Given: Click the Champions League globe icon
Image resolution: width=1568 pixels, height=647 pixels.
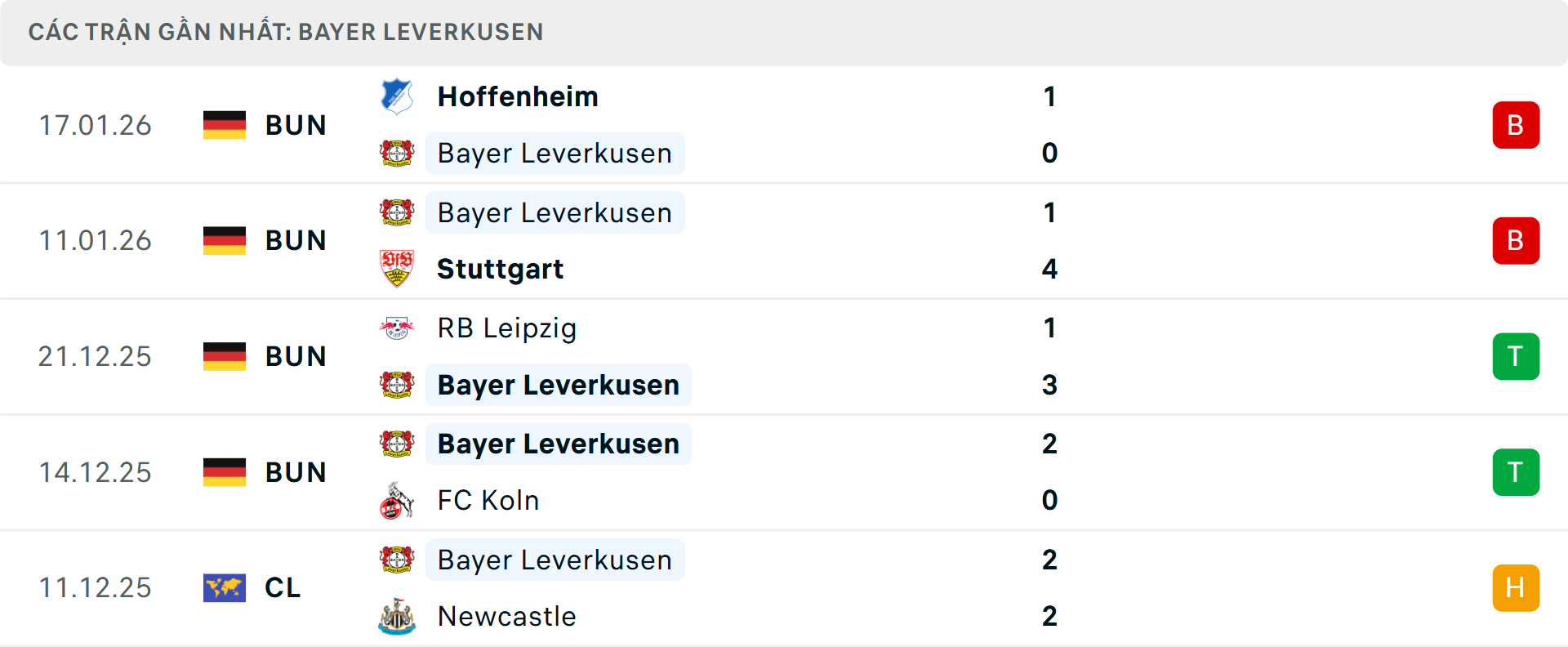Looking at the screenshot, I should [225, 587].
